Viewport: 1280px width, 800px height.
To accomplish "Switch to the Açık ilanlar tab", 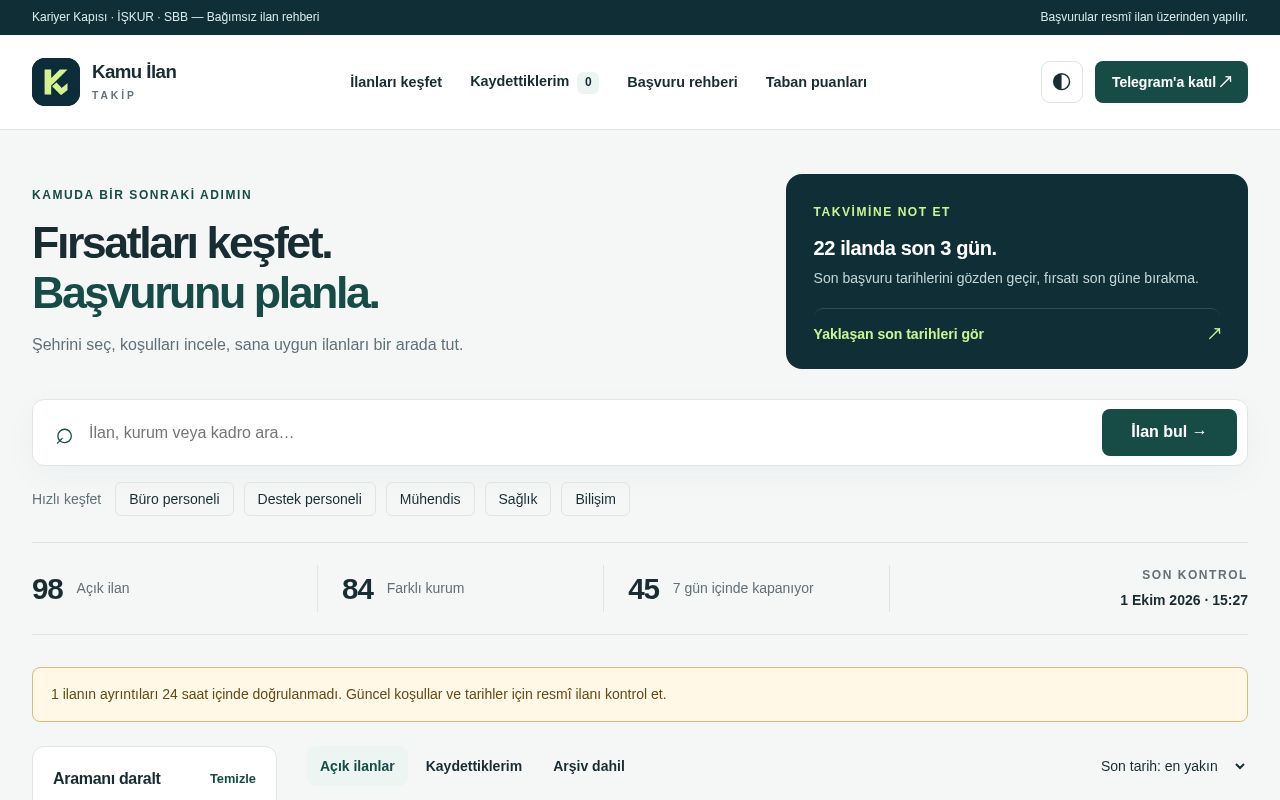I will coord(357,766).
